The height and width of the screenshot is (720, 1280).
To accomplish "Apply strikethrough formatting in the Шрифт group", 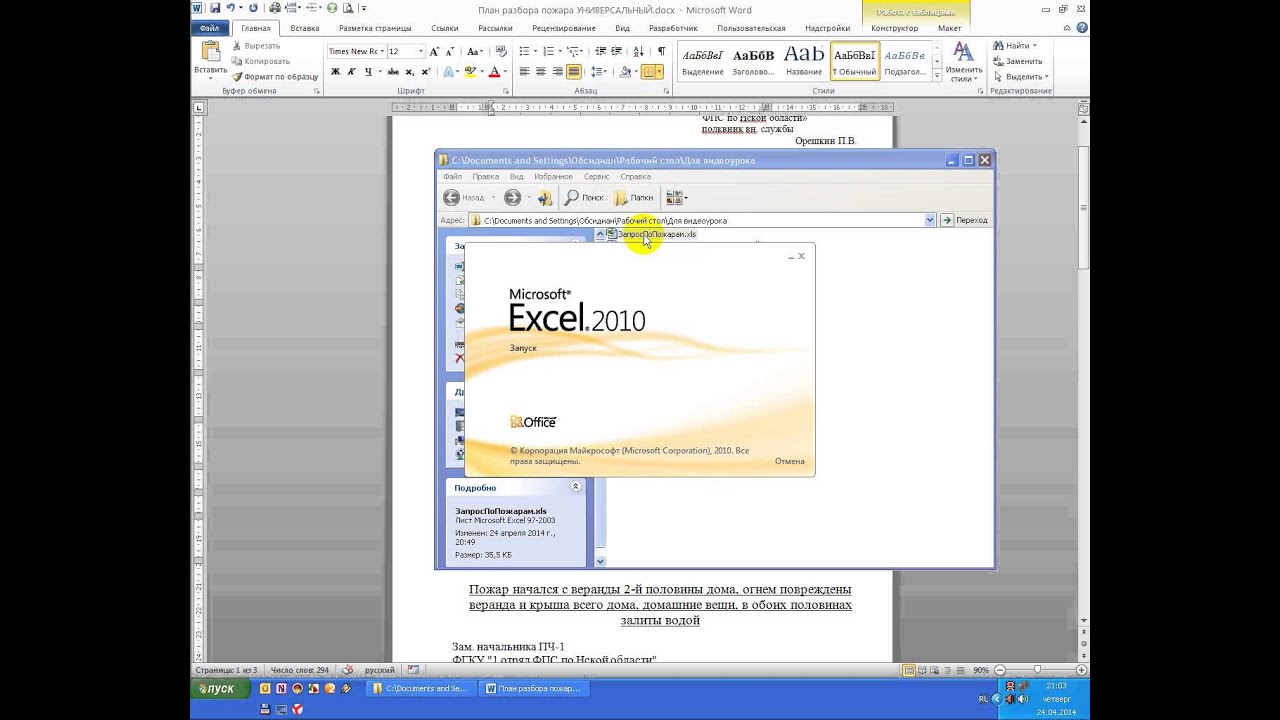I will point(393,72).
